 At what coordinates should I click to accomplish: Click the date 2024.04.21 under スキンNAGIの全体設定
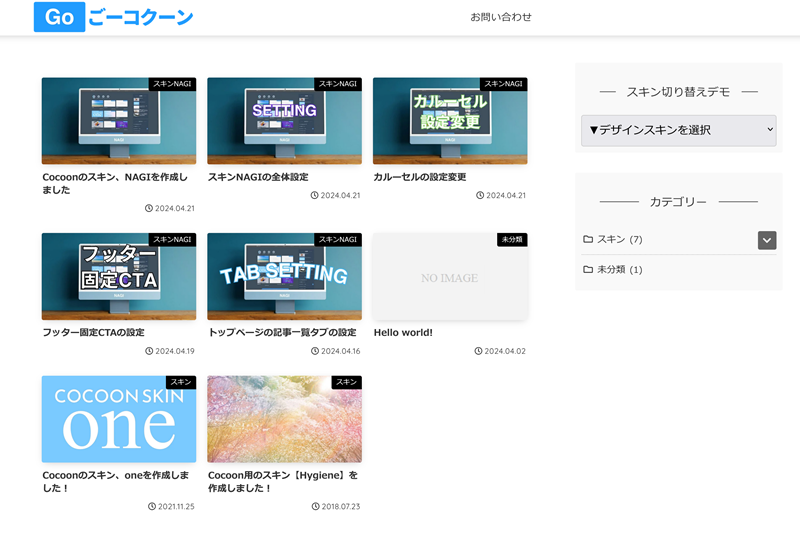pos(340,195)
